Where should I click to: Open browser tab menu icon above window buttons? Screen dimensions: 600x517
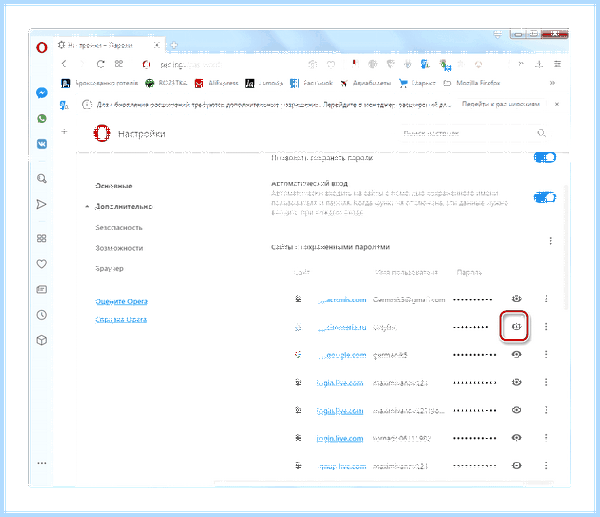point(497,35)
